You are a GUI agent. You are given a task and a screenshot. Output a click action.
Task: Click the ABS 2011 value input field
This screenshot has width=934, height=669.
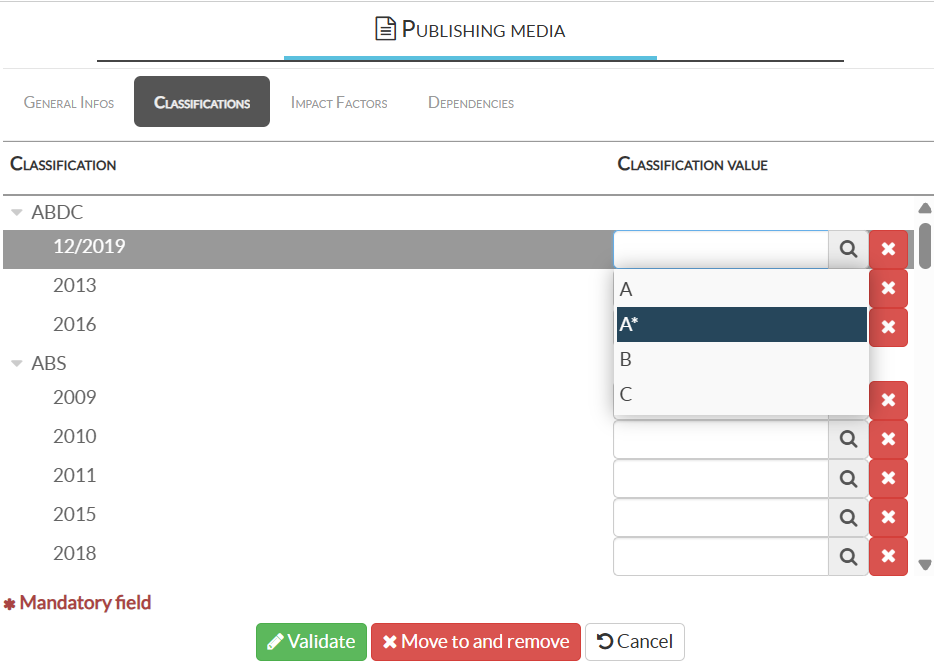point(720,478)
